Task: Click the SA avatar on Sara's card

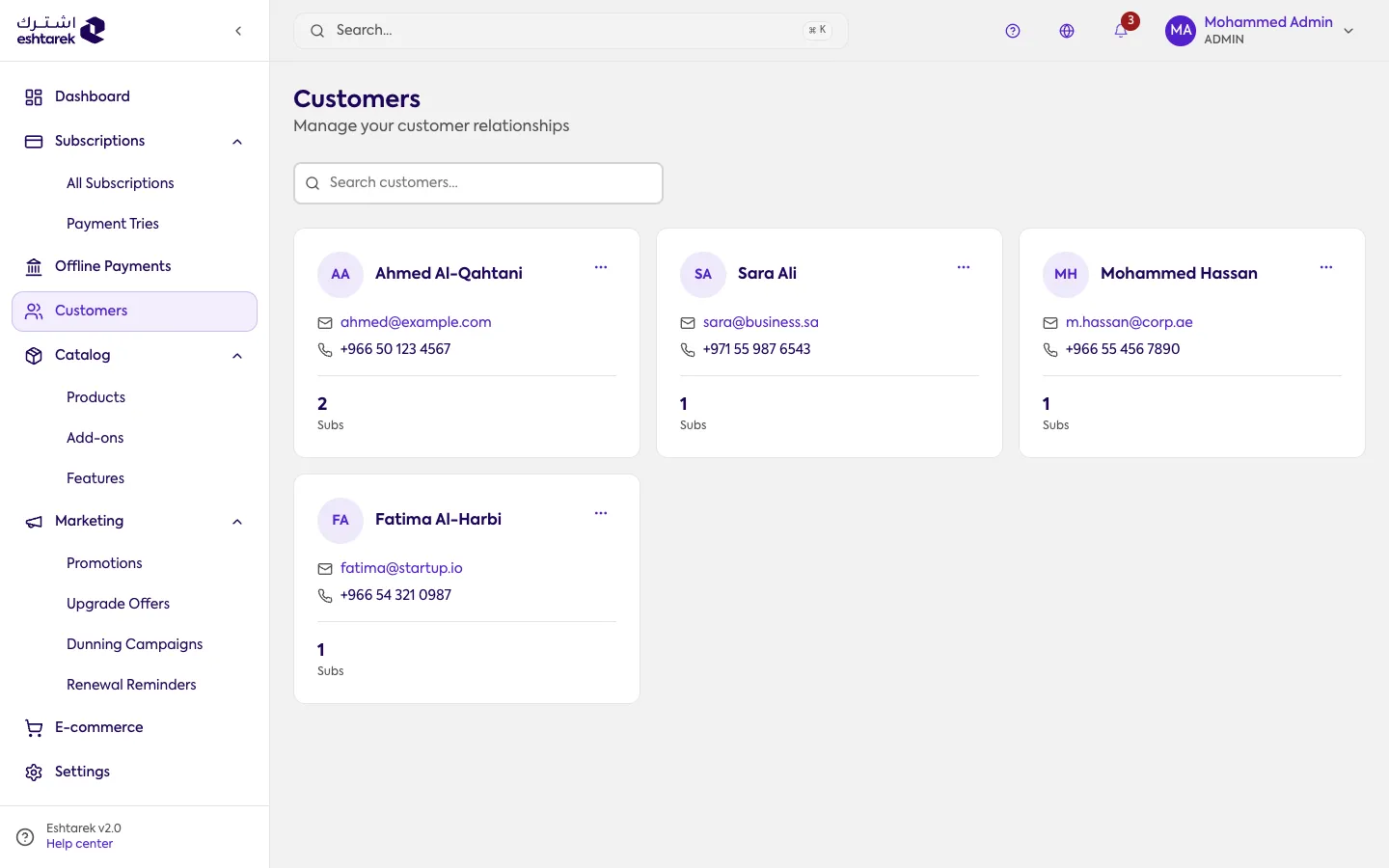Action: pos(703,274)
